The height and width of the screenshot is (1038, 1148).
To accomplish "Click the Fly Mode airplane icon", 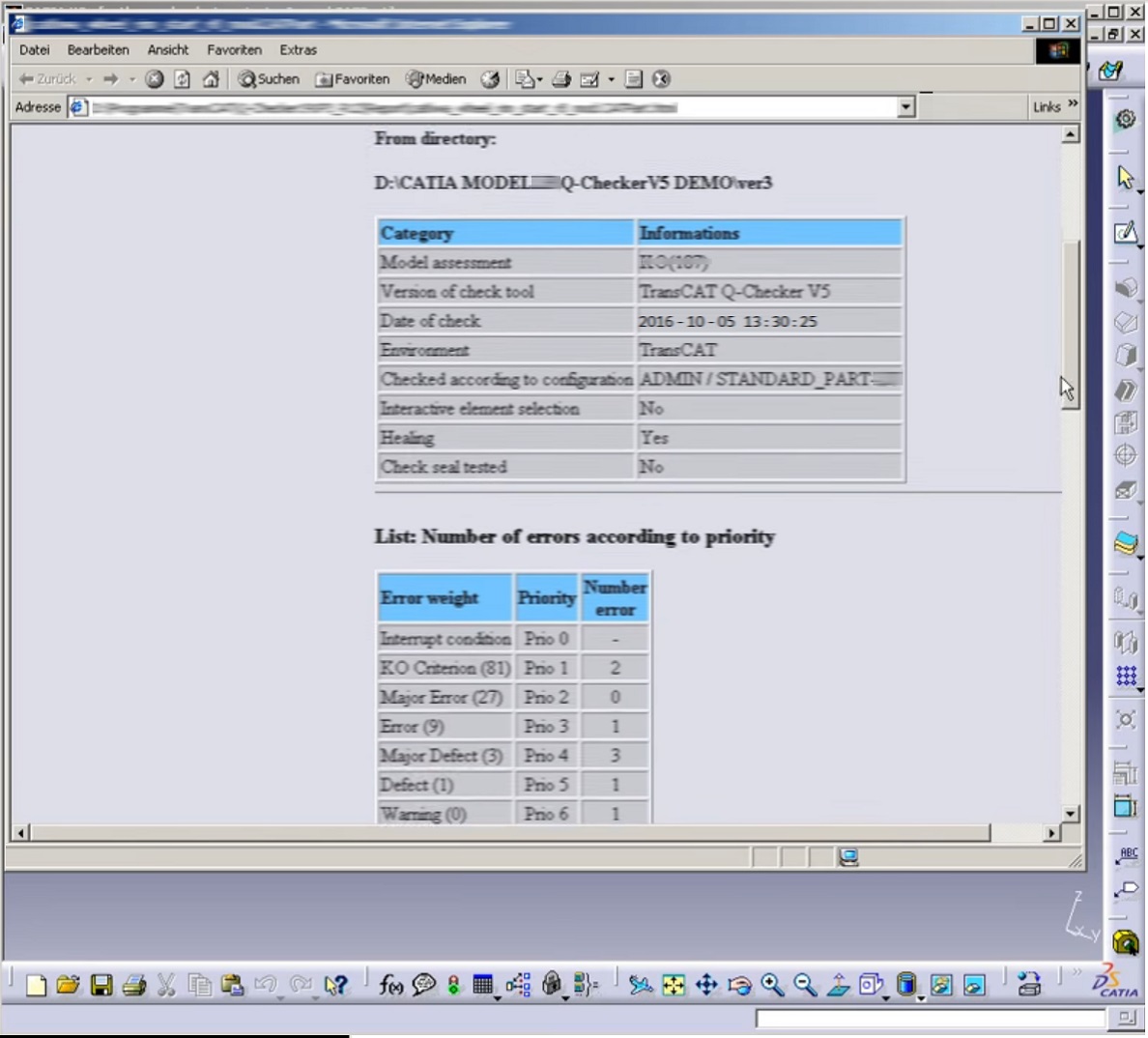I will [641, 985].
